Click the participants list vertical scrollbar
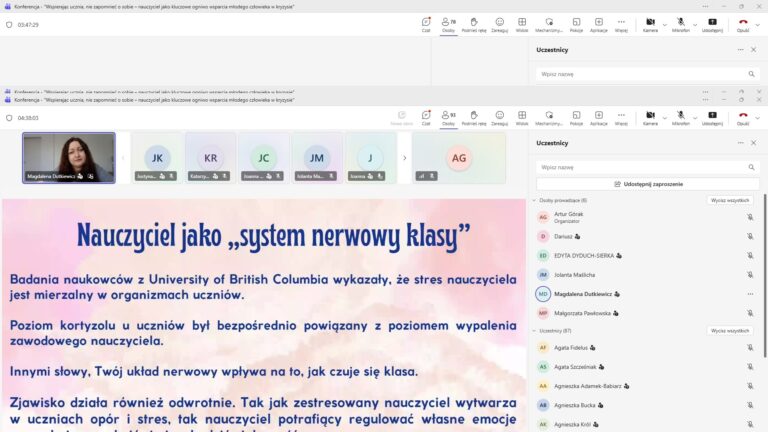768x432 pixels. click(765, 275)
